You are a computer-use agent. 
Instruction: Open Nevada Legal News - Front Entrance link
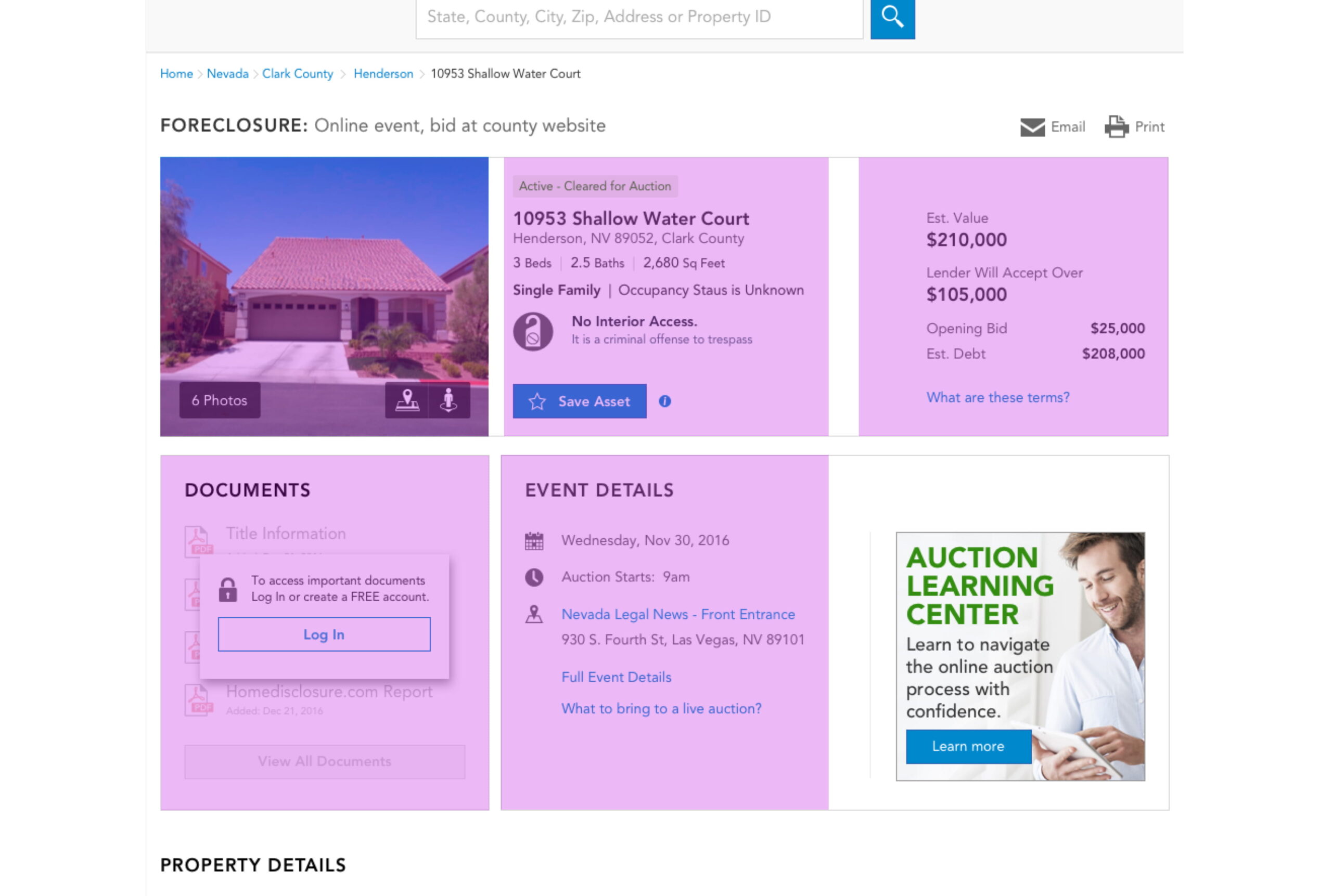pyautogui.click(x=678, y=614)
